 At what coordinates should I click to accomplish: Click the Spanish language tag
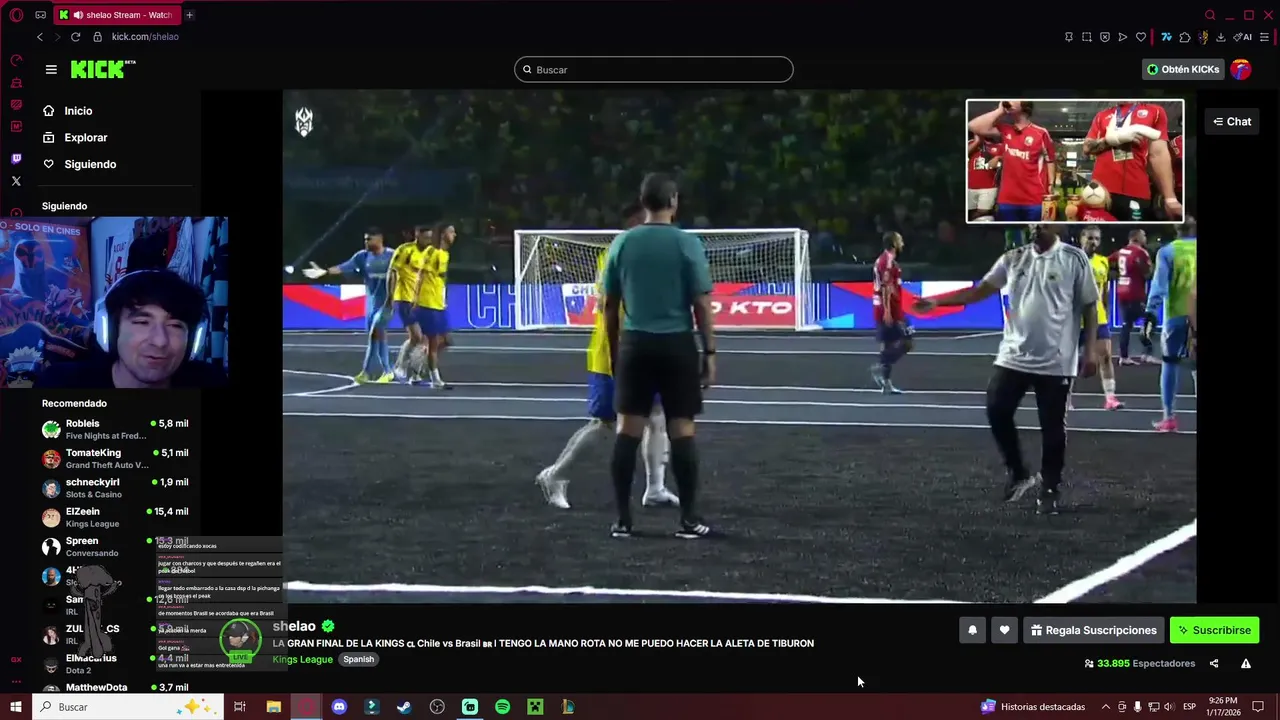pyautogui.click(x=358, y=659)
